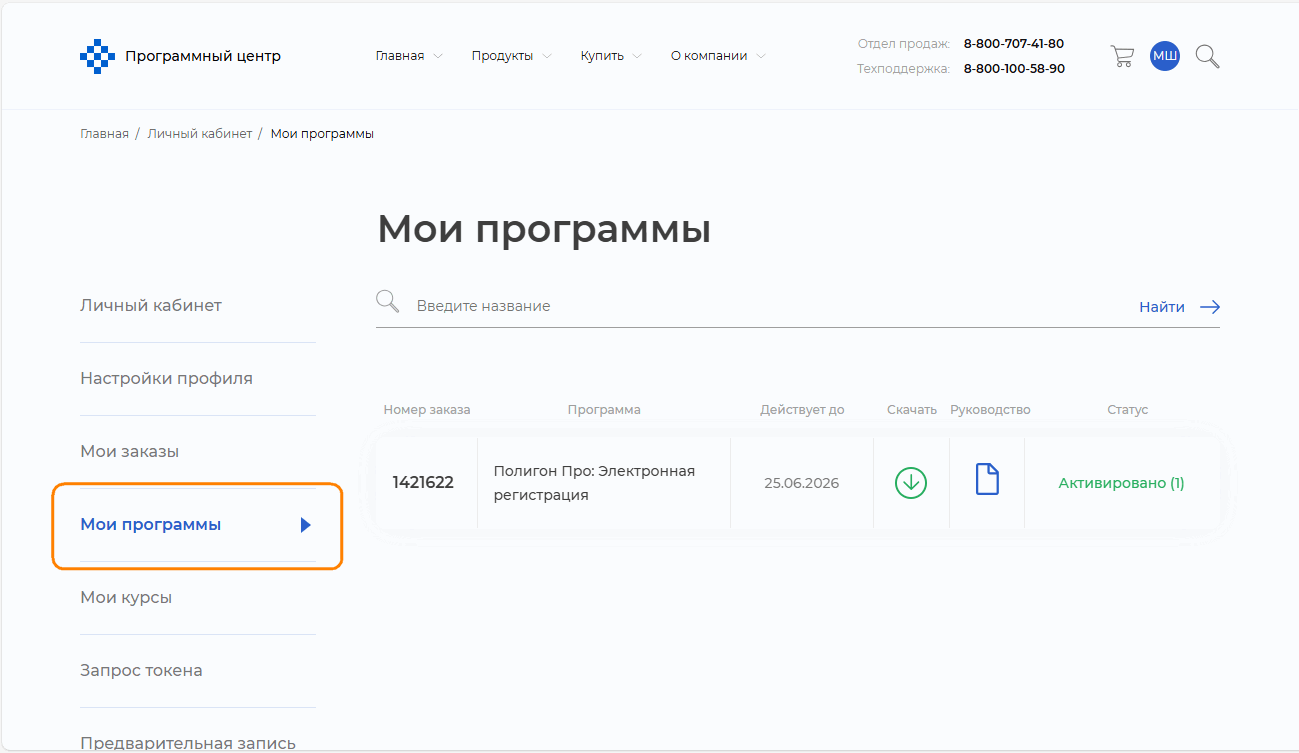1299x753 pixels.
Task: Click order number 1421622
Action: [x=423, y=483]
